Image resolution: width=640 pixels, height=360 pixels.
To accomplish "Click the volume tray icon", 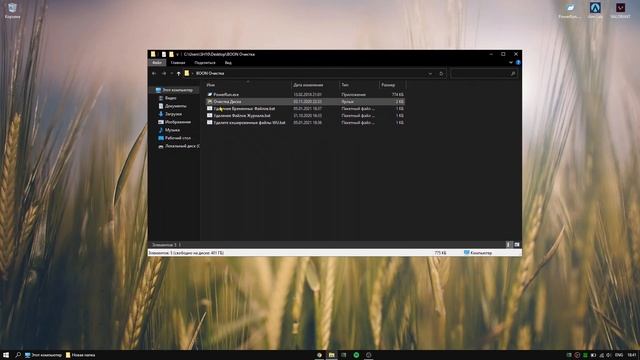I will tap(609, 355).
